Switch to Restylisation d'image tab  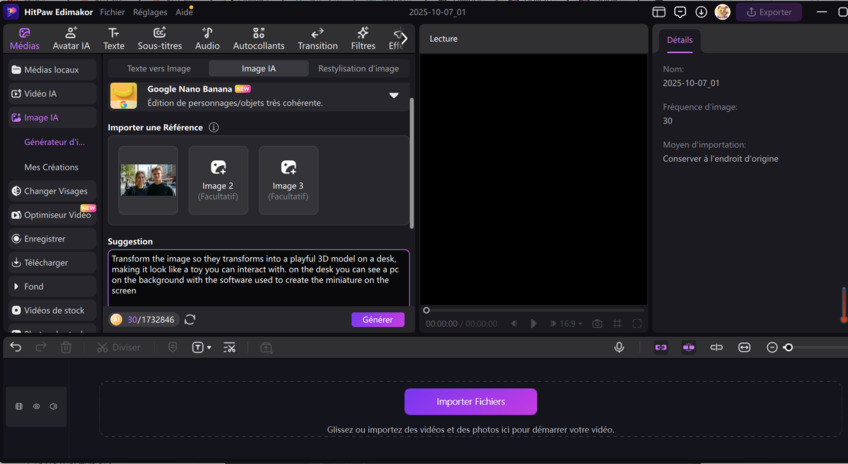click(x=358, y=69)
